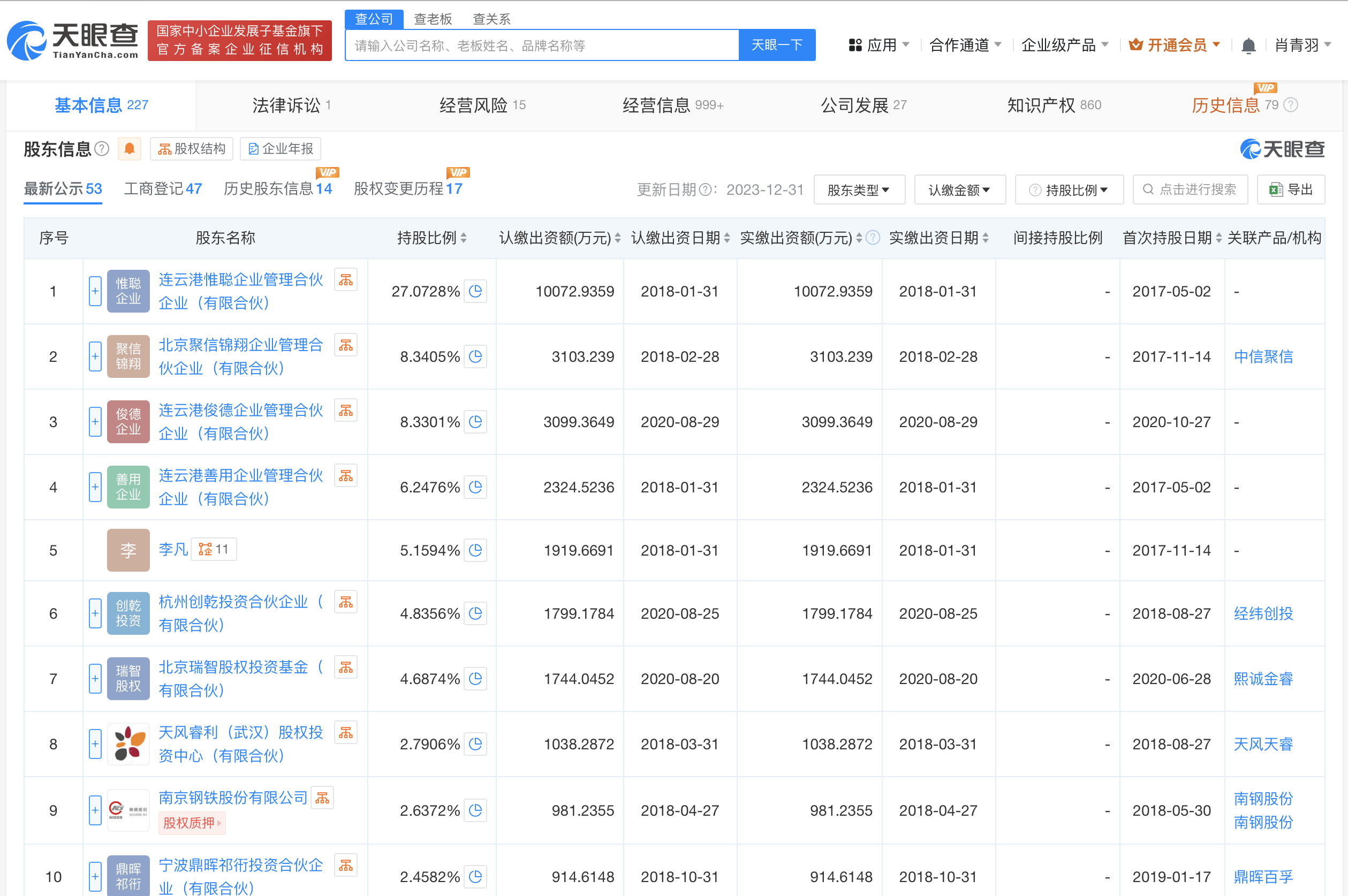1348x896 pixels.
Task: Switch to the 知识产权 tab
Action: point(1054,105)
